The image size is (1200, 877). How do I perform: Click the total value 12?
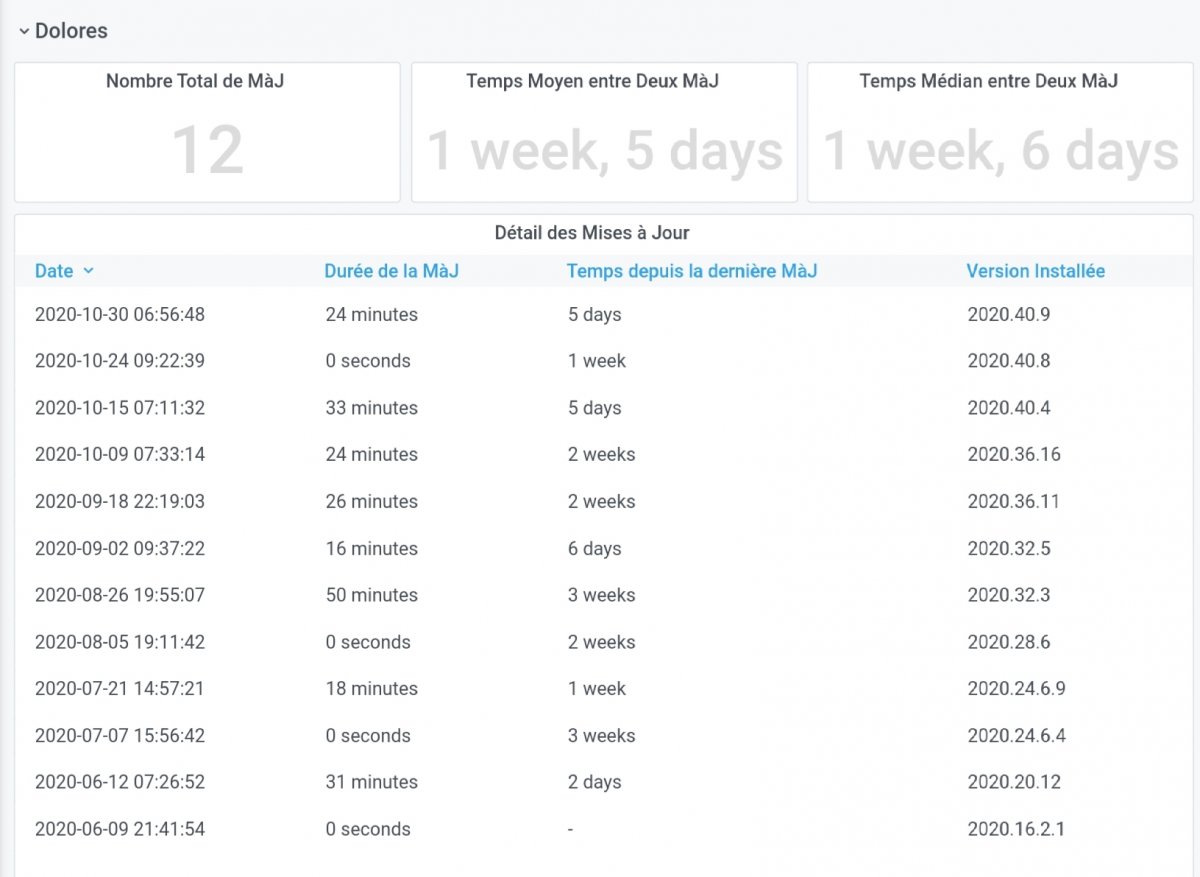(208, 151)
